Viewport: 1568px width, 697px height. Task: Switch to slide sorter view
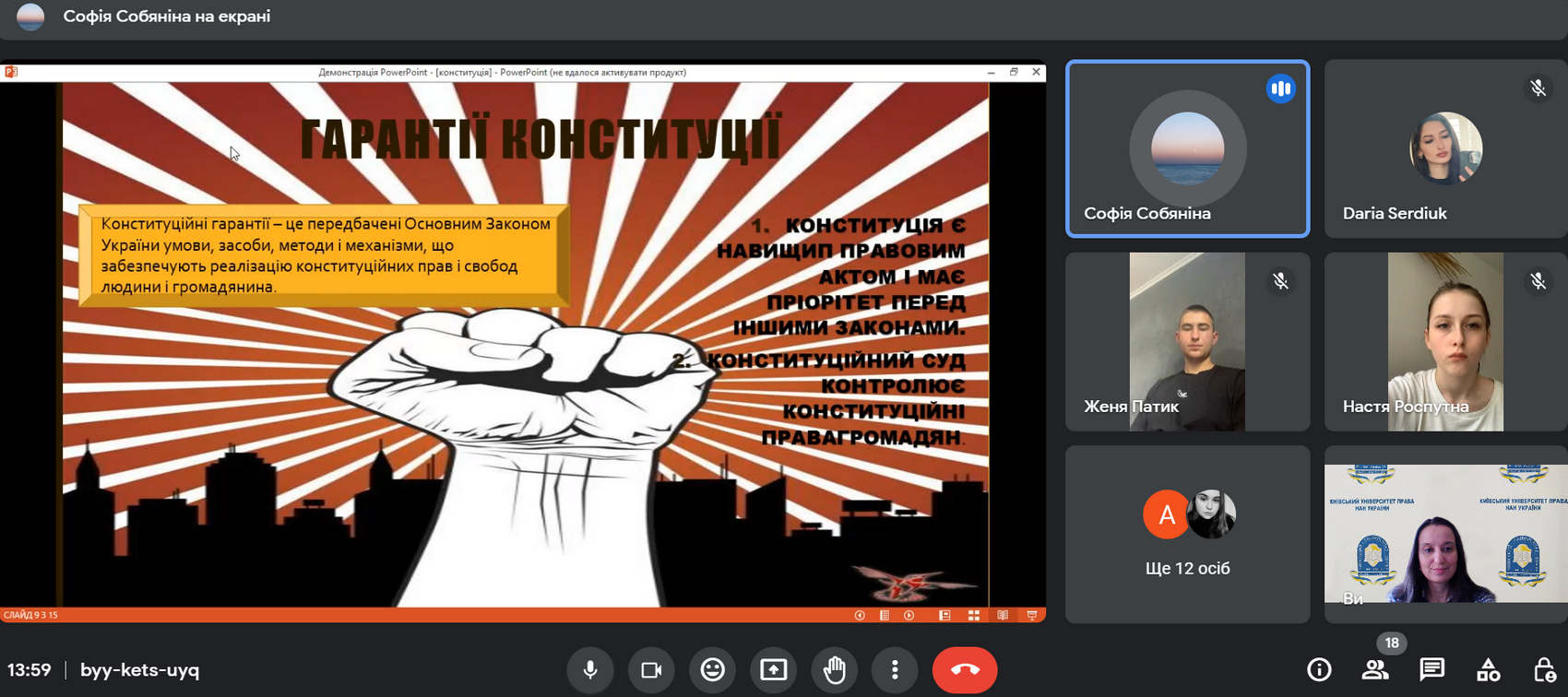[973, 615]
